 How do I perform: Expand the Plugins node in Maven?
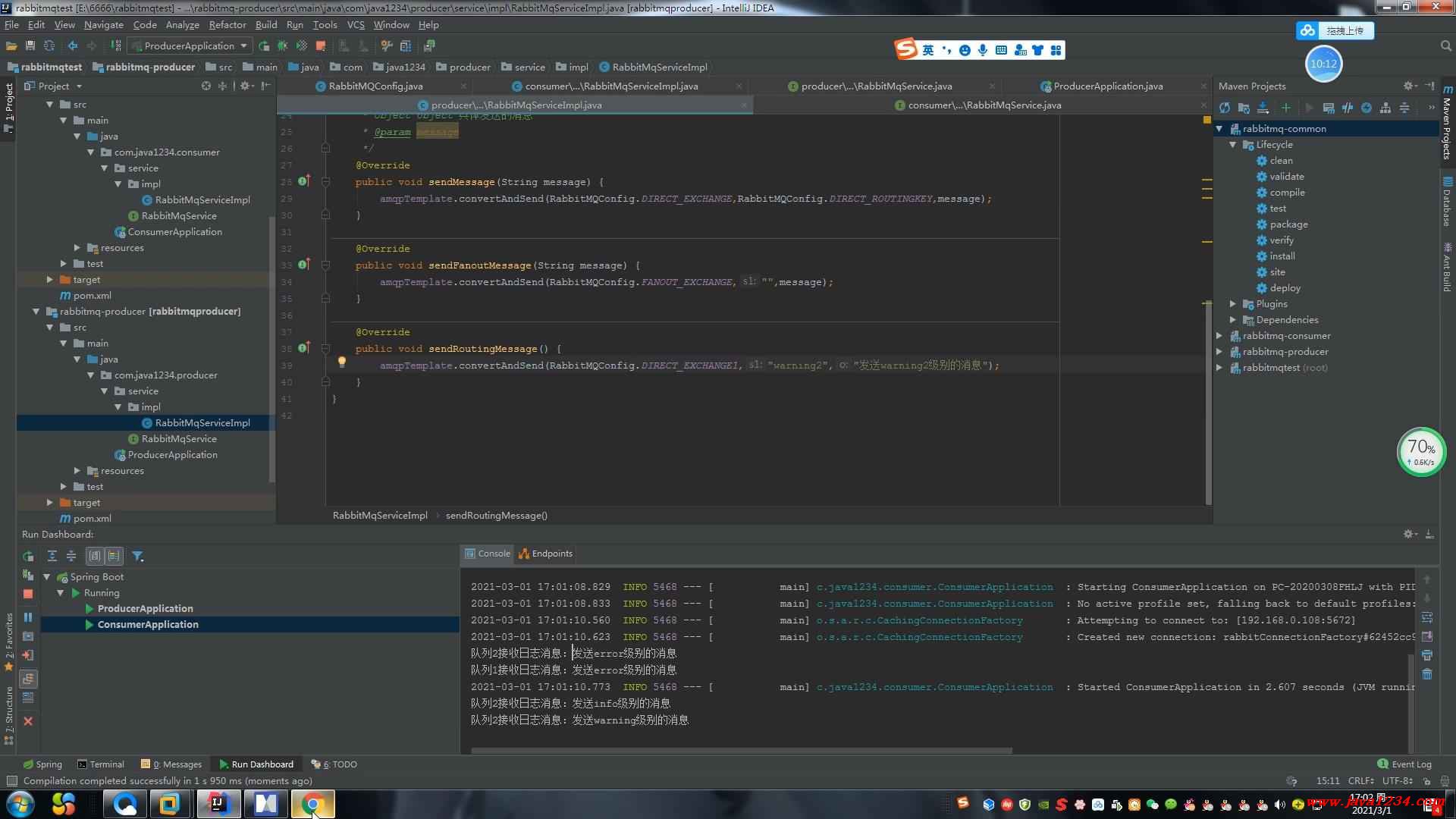pos(1233,304)
